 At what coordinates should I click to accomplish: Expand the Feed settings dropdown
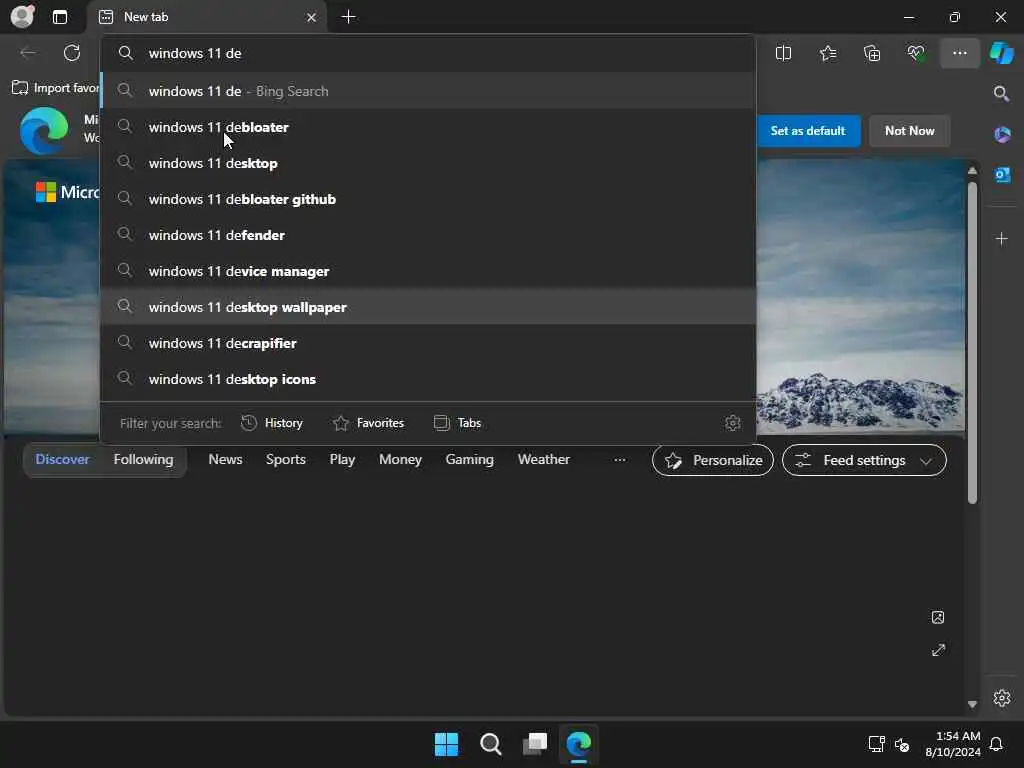(864, 460)
